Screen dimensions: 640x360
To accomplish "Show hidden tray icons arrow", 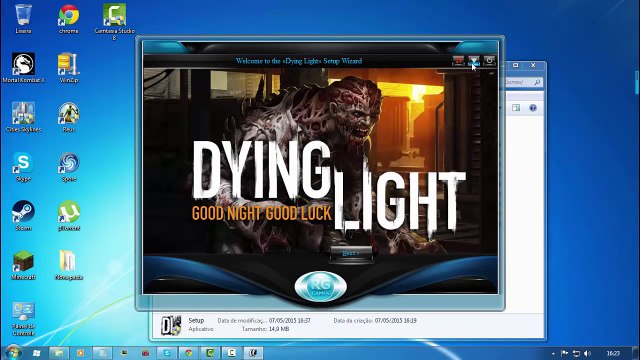I will [553, 353].
